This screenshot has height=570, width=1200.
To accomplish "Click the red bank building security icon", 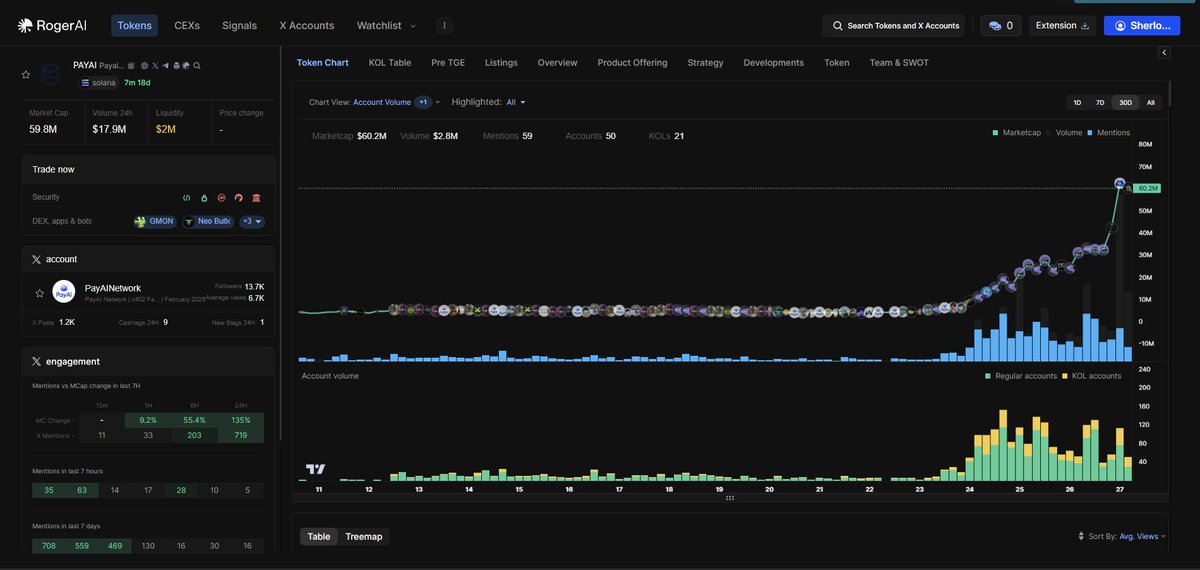I will point(256,198).
